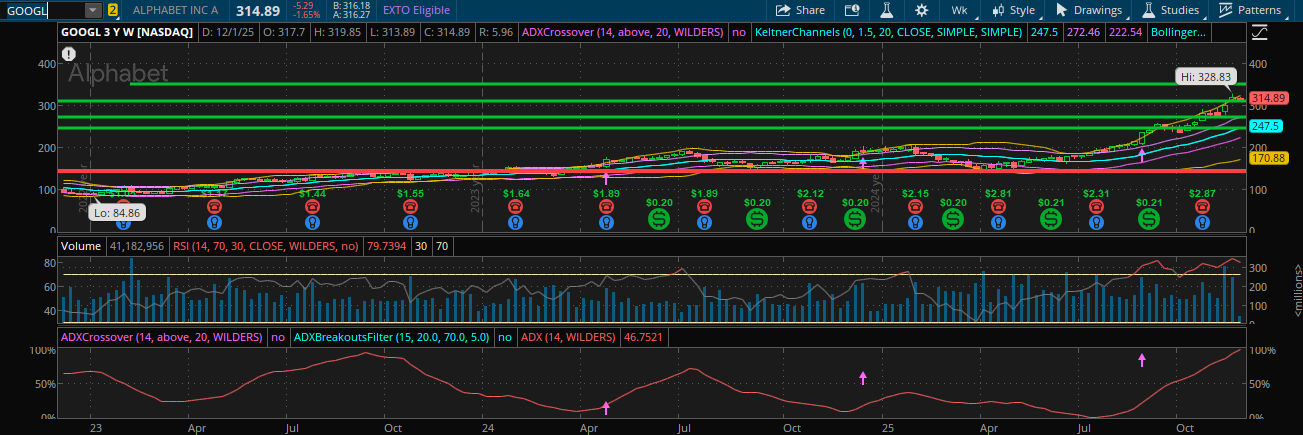Click the ADX value 46.7521

(645, 337)
